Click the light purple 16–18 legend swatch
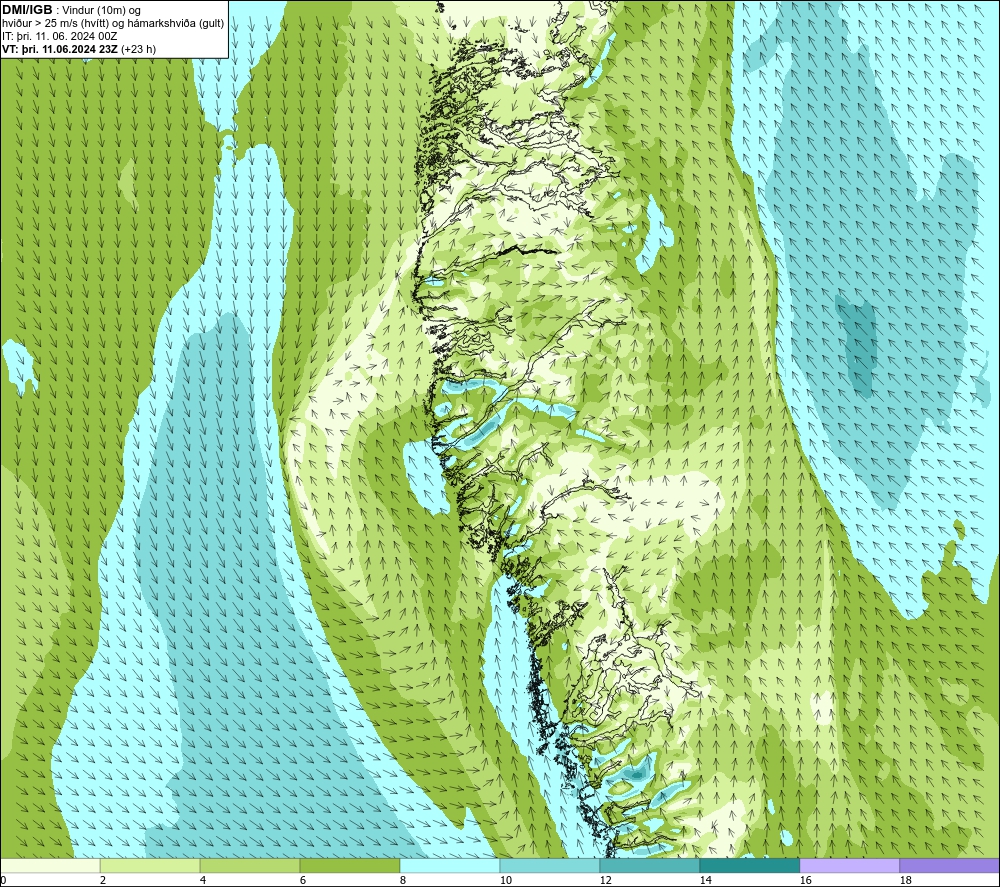This screenshot has width=1000, height=887. (849, 865)
